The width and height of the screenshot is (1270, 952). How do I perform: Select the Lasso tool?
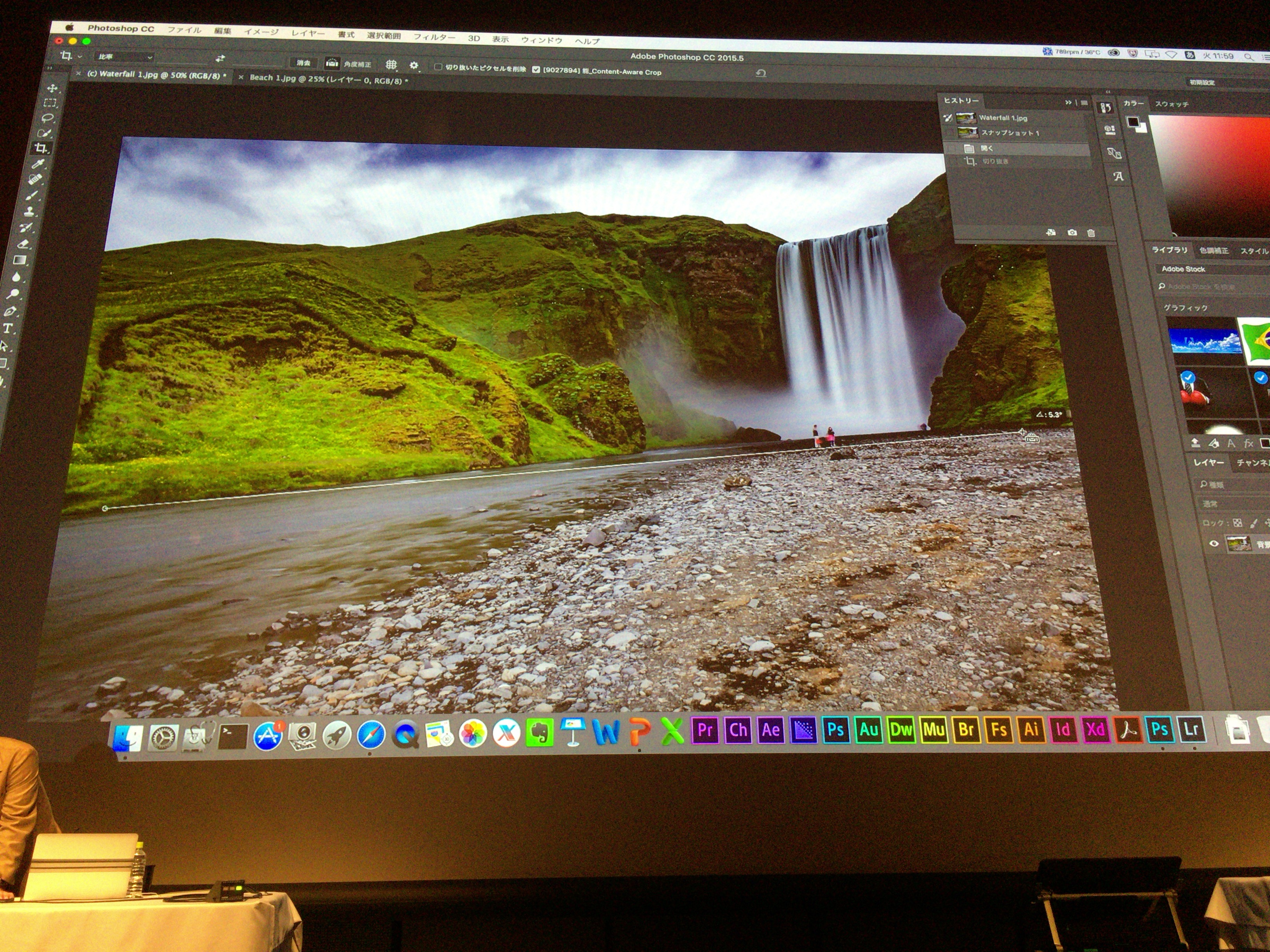point(48,118)
